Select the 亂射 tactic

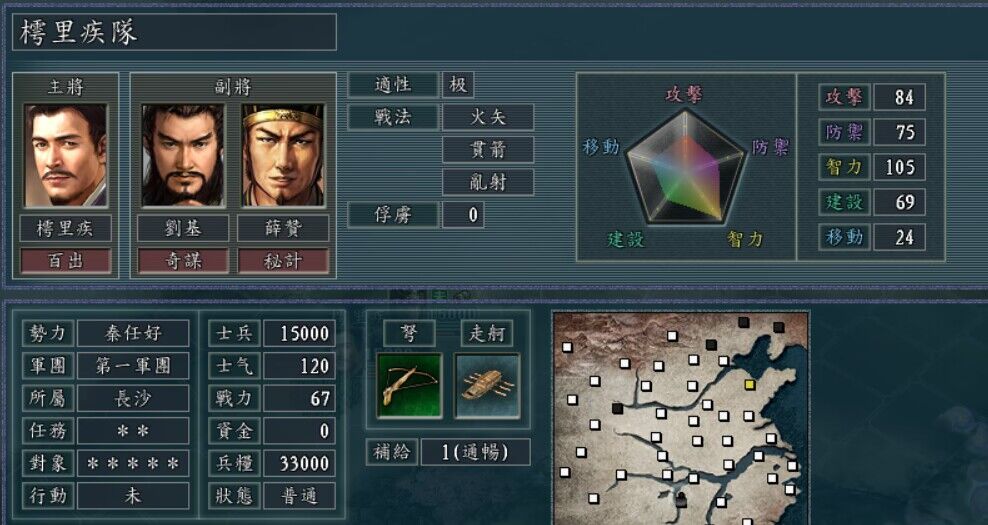[488, 182]
